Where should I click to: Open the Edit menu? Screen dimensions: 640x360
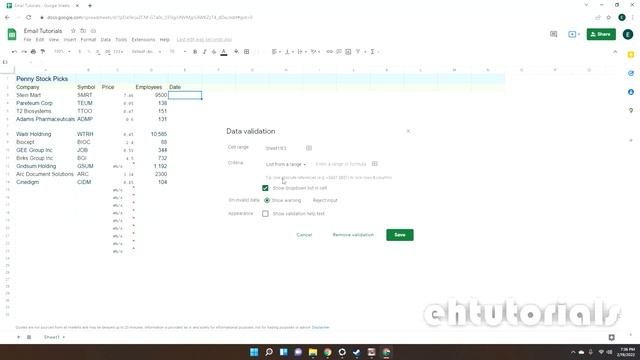pos(40,40)
